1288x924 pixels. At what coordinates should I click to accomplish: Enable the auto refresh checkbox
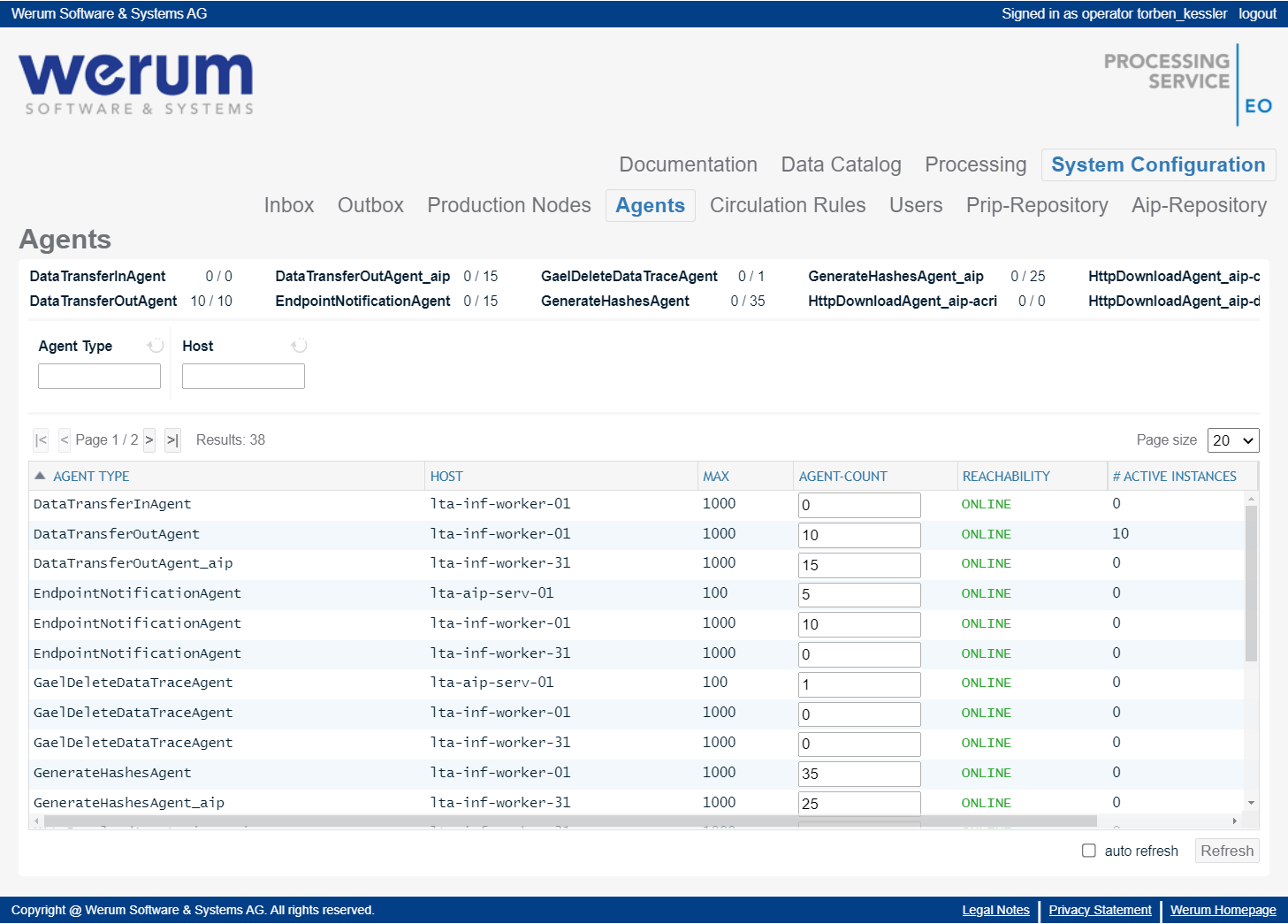point(1089,851)
